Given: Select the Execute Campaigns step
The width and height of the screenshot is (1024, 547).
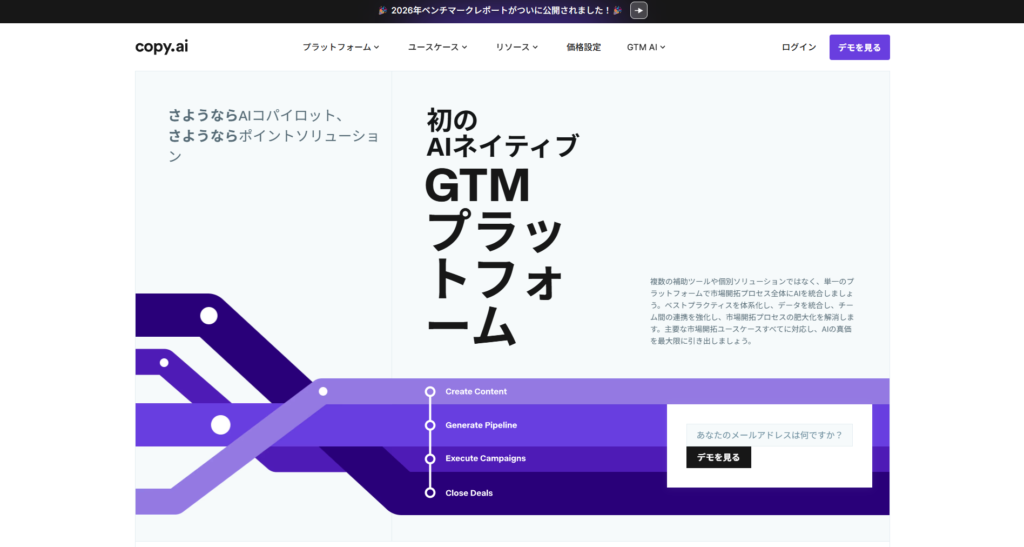Looking at the screenshot, I should point(485,458).
